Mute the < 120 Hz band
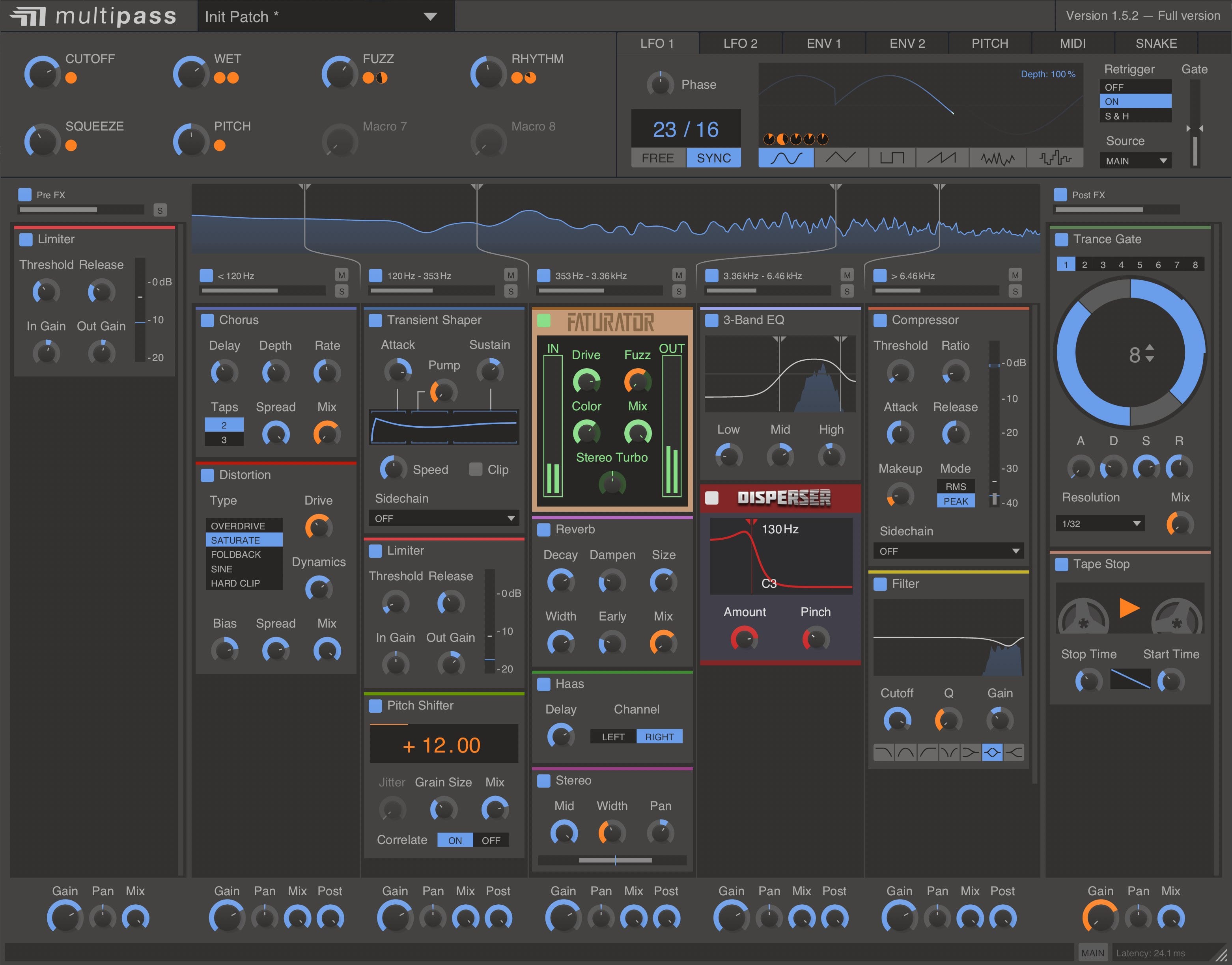 (x=342, y=275)
